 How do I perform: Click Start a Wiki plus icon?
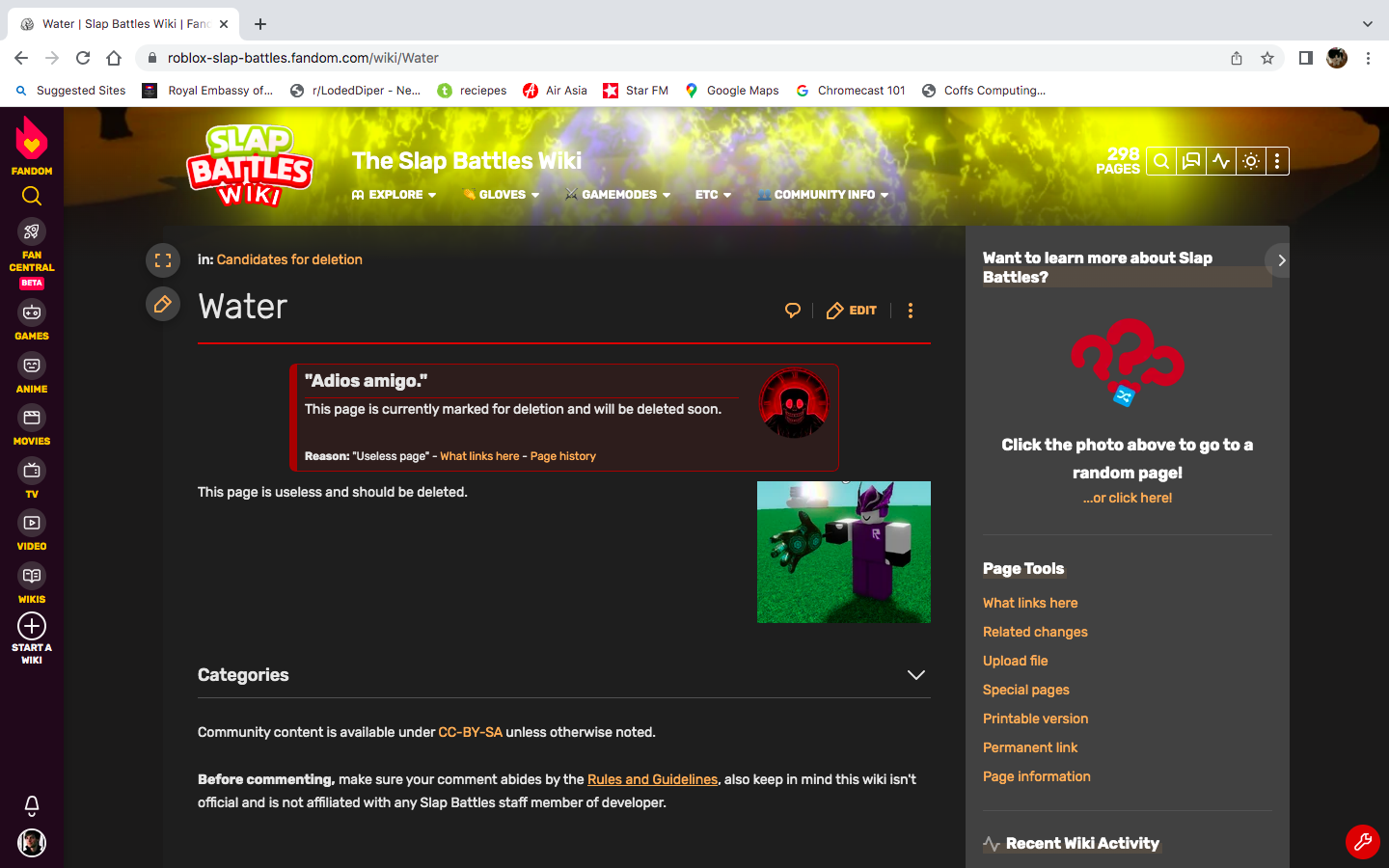[x=32, y=626]
